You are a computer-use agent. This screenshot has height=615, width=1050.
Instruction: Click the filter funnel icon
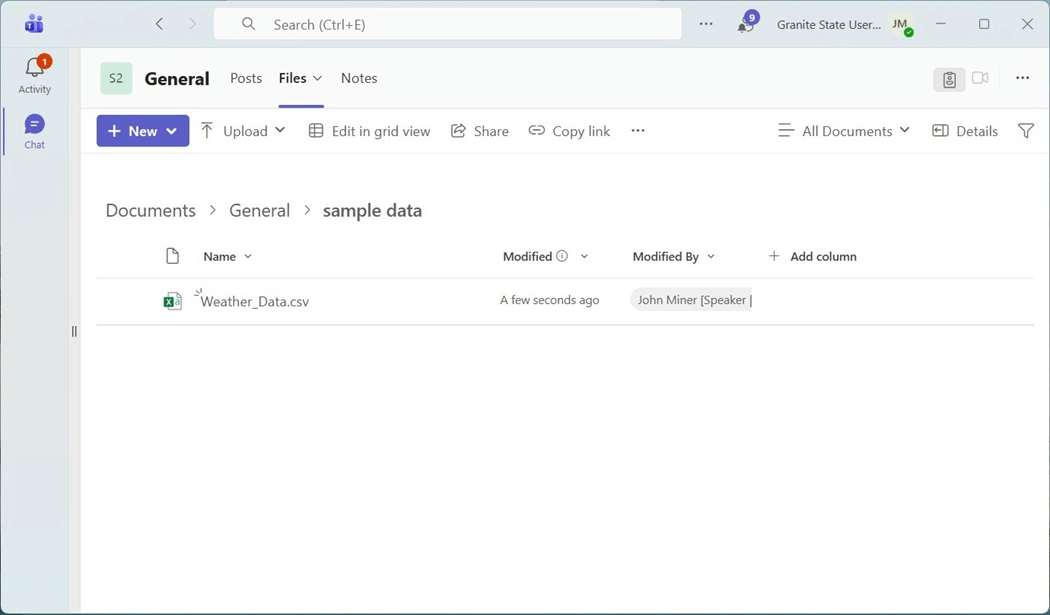pos(1025,131)
